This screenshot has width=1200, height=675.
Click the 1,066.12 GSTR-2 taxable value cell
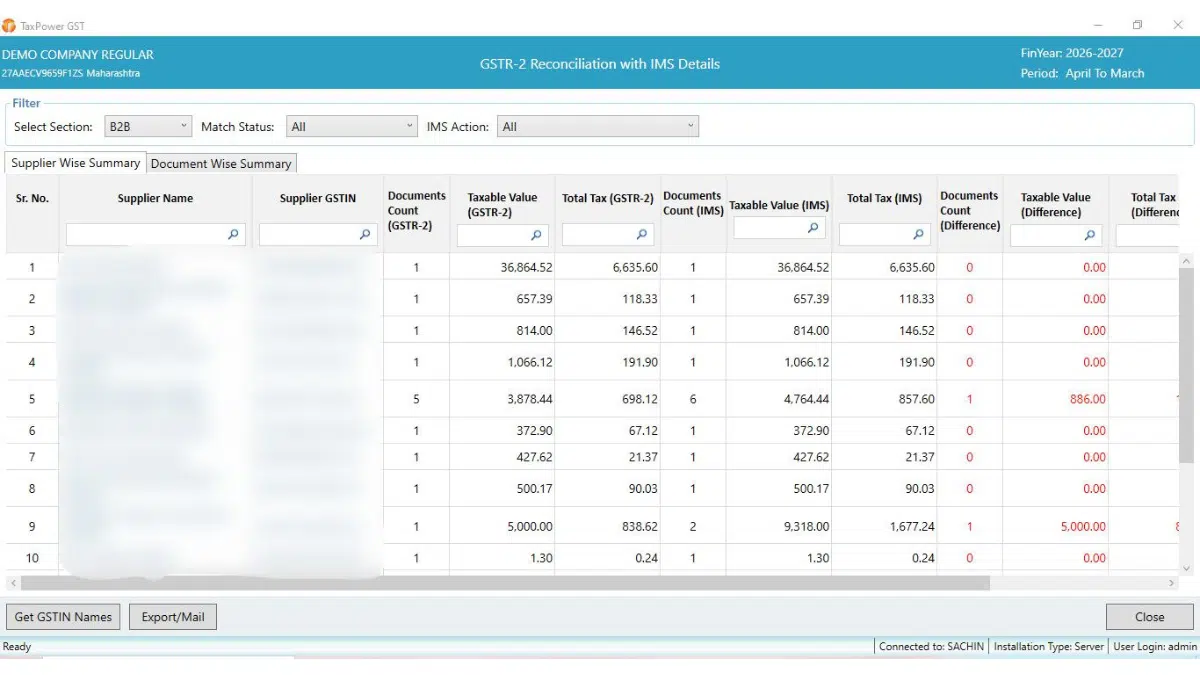click(x=530, y=362)
